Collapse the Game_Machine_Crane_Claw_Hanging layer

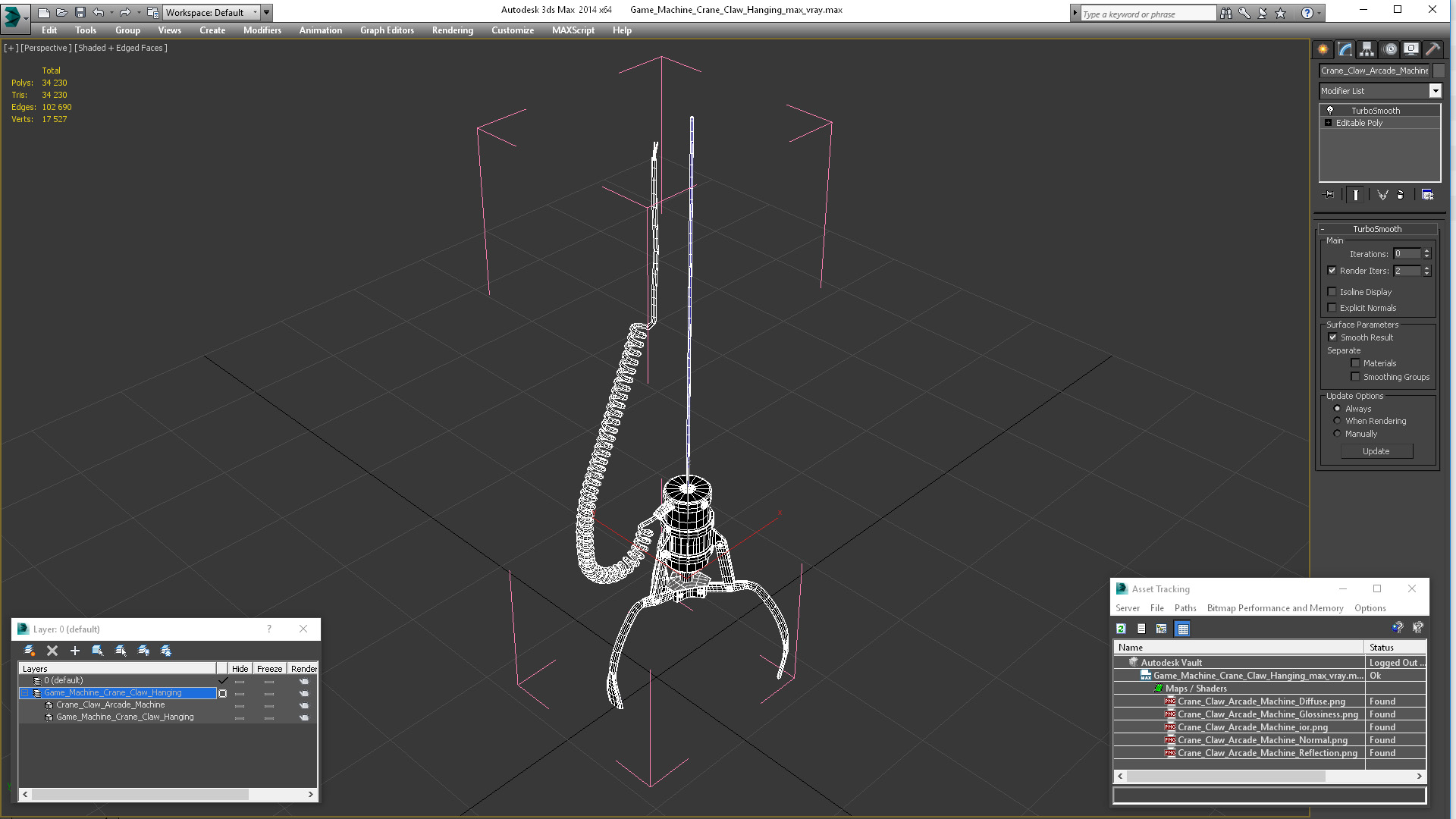click(24, 693)
